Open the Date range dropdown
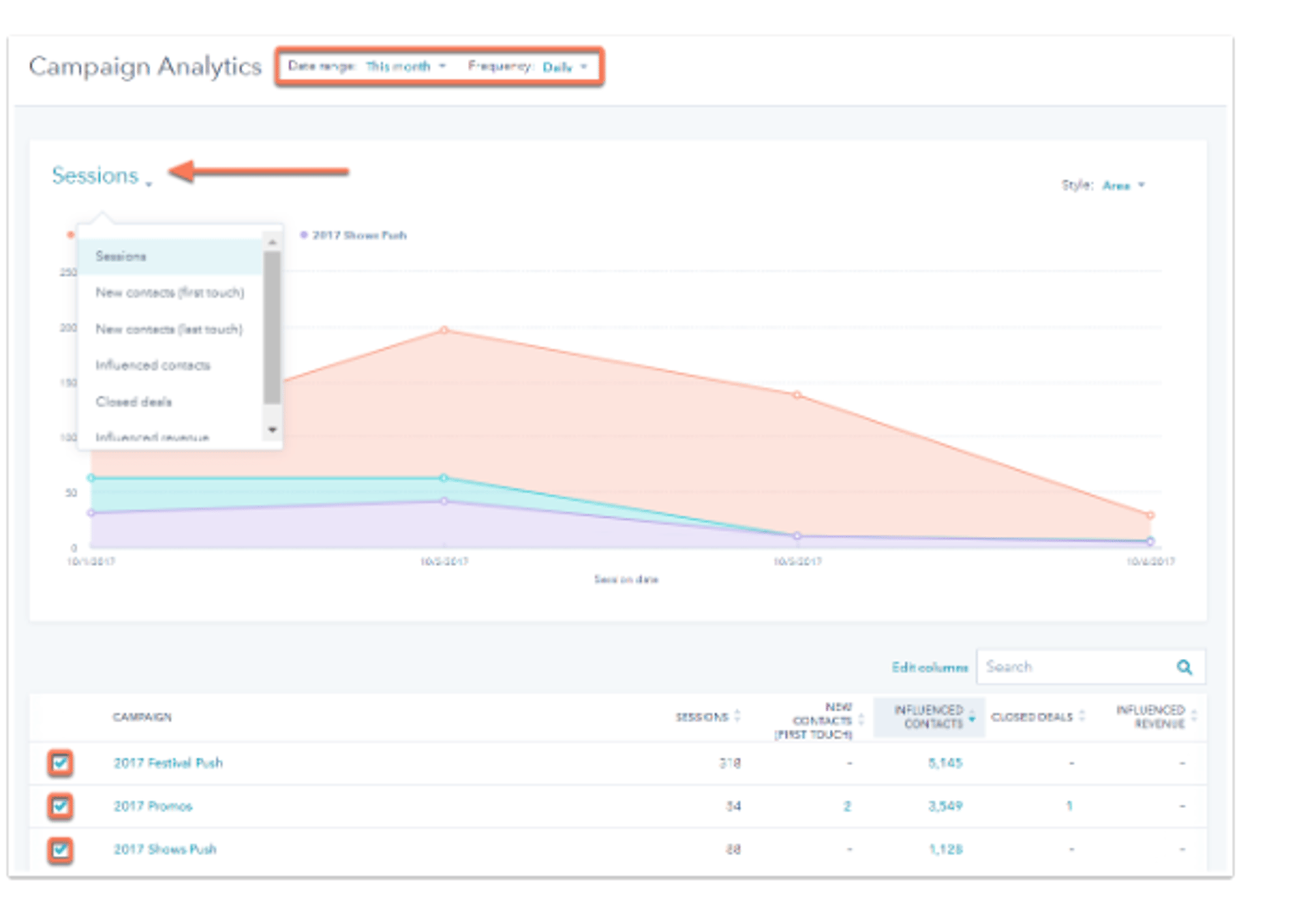This screenshot has height=908, width=1316. (x=405, y=66)
